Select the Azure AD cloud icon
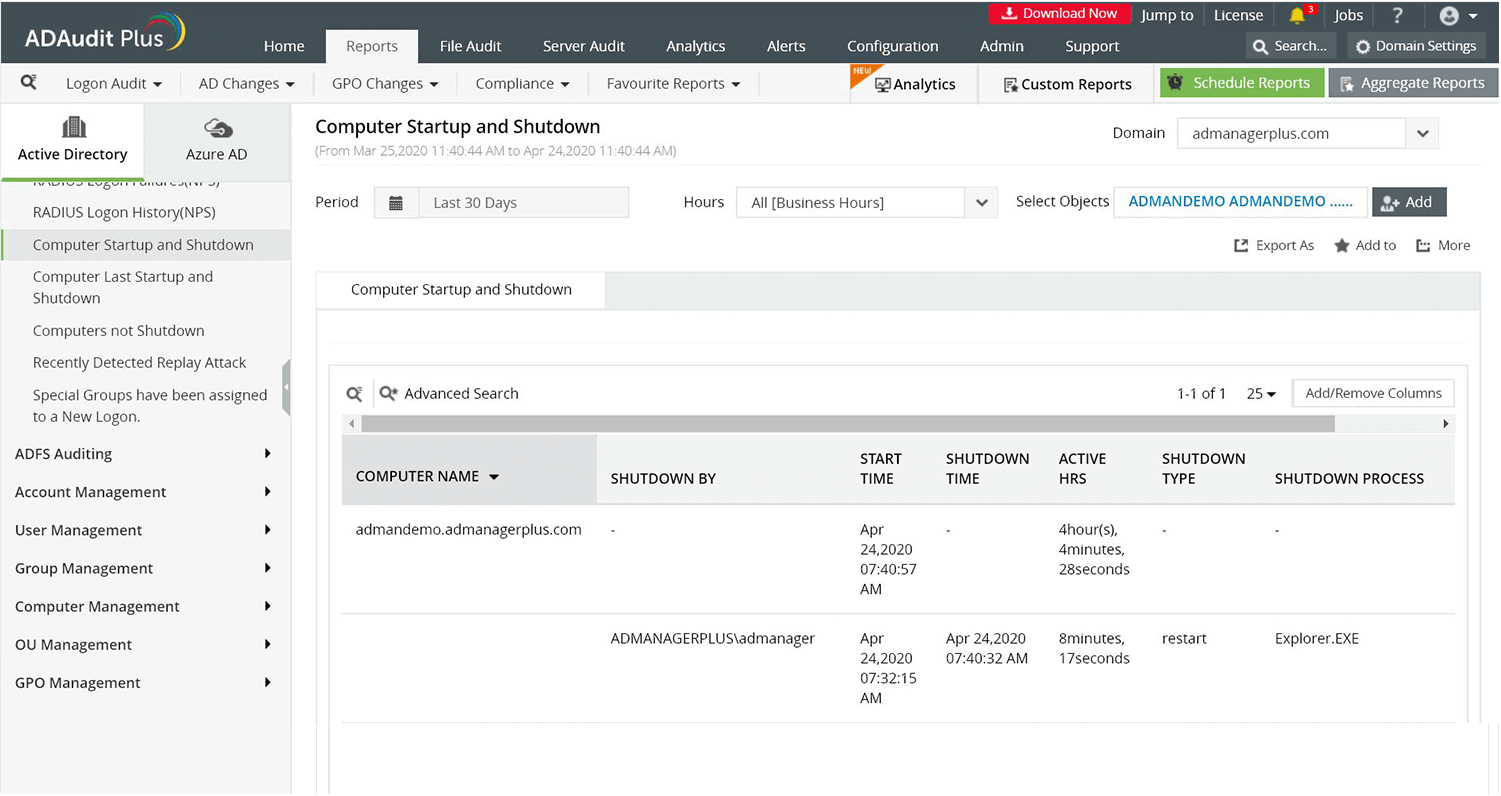 217,128
